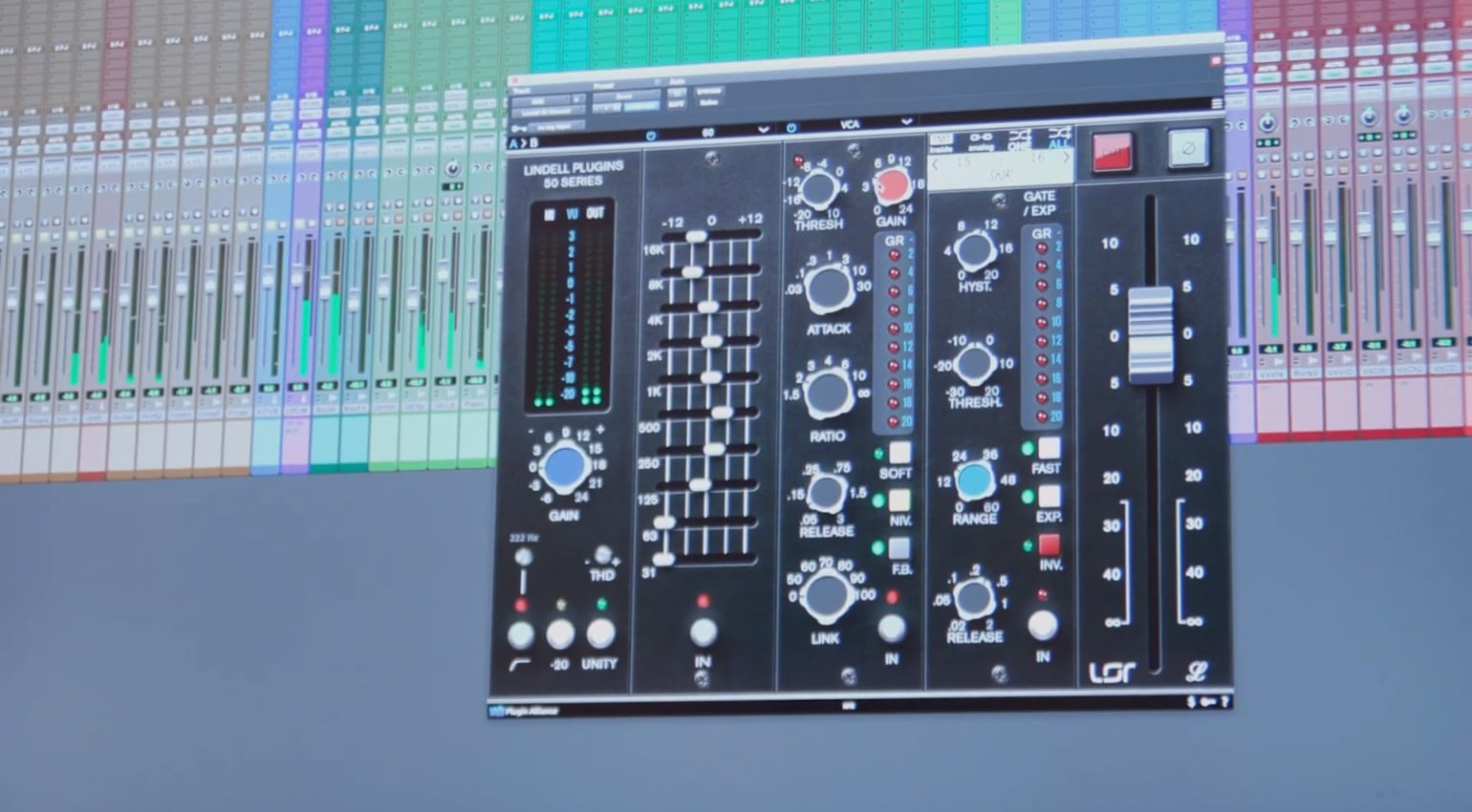The width and height of the screenshot is (1472, 812).
Task: Click the 125 Hz EQ band slider
Action: click(x=700, y=485)
